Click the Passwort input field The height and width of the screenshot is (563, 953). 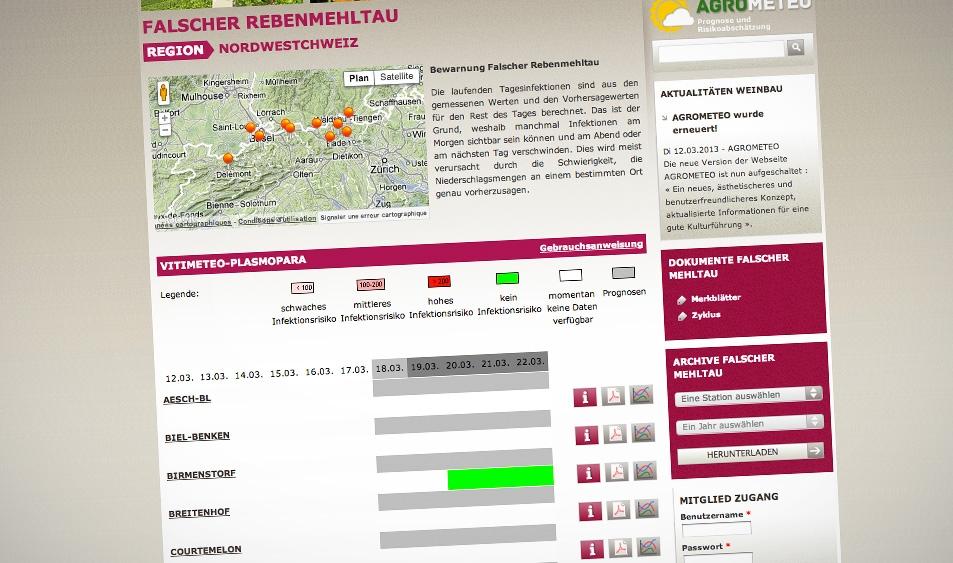[x=718, y=558]
